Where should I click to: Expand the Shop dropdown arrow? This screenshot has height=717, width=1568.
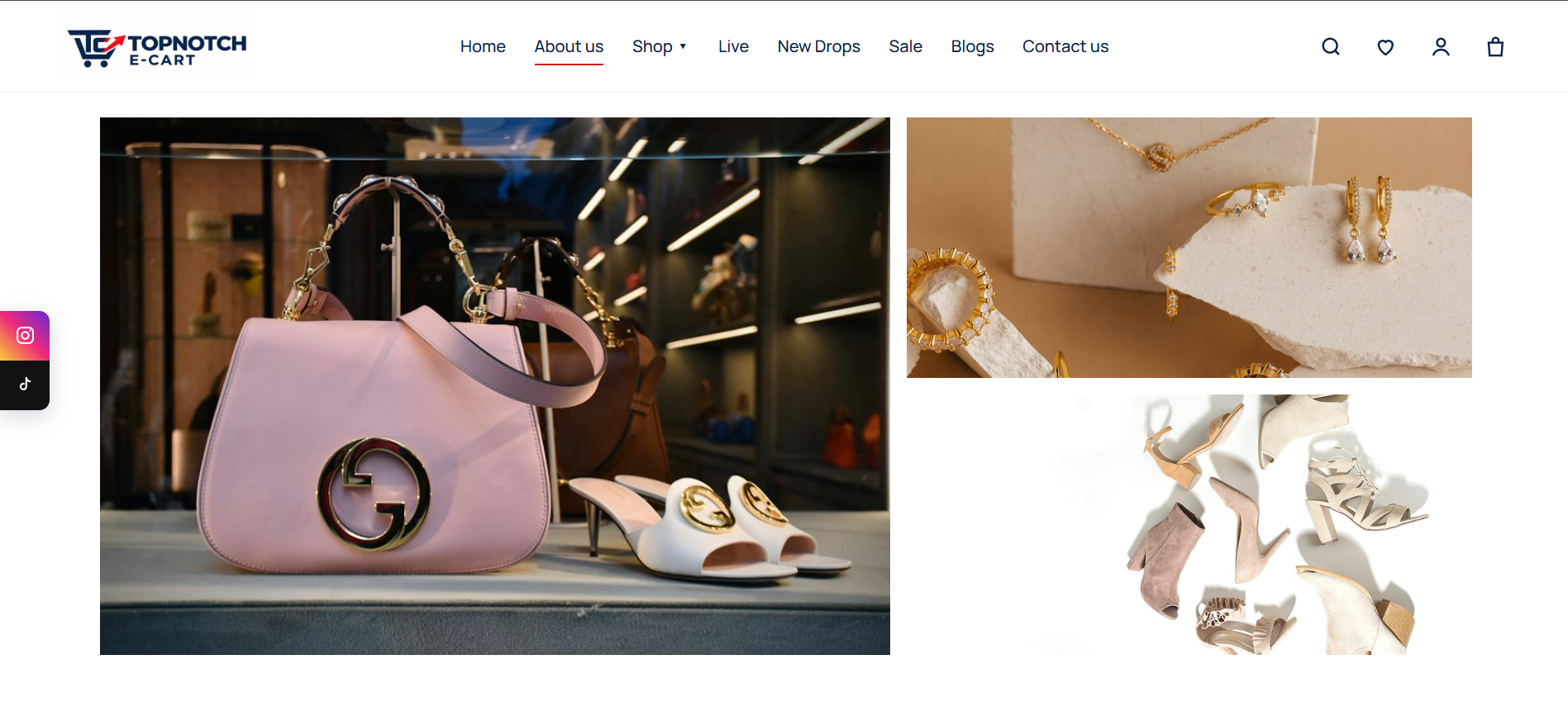click(x=683, y=47)
